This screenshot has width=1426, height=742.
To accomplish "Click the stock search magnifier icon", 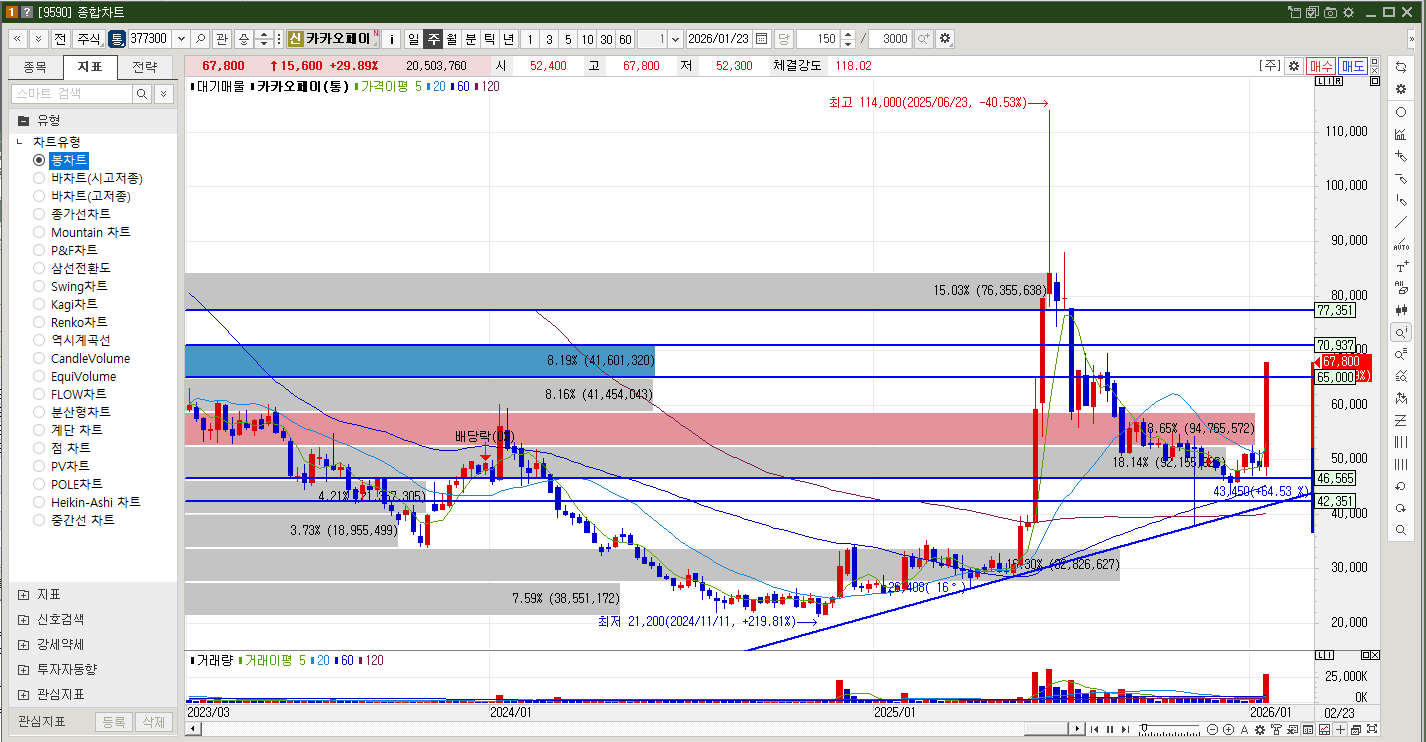I will click(x=201, y=39).
